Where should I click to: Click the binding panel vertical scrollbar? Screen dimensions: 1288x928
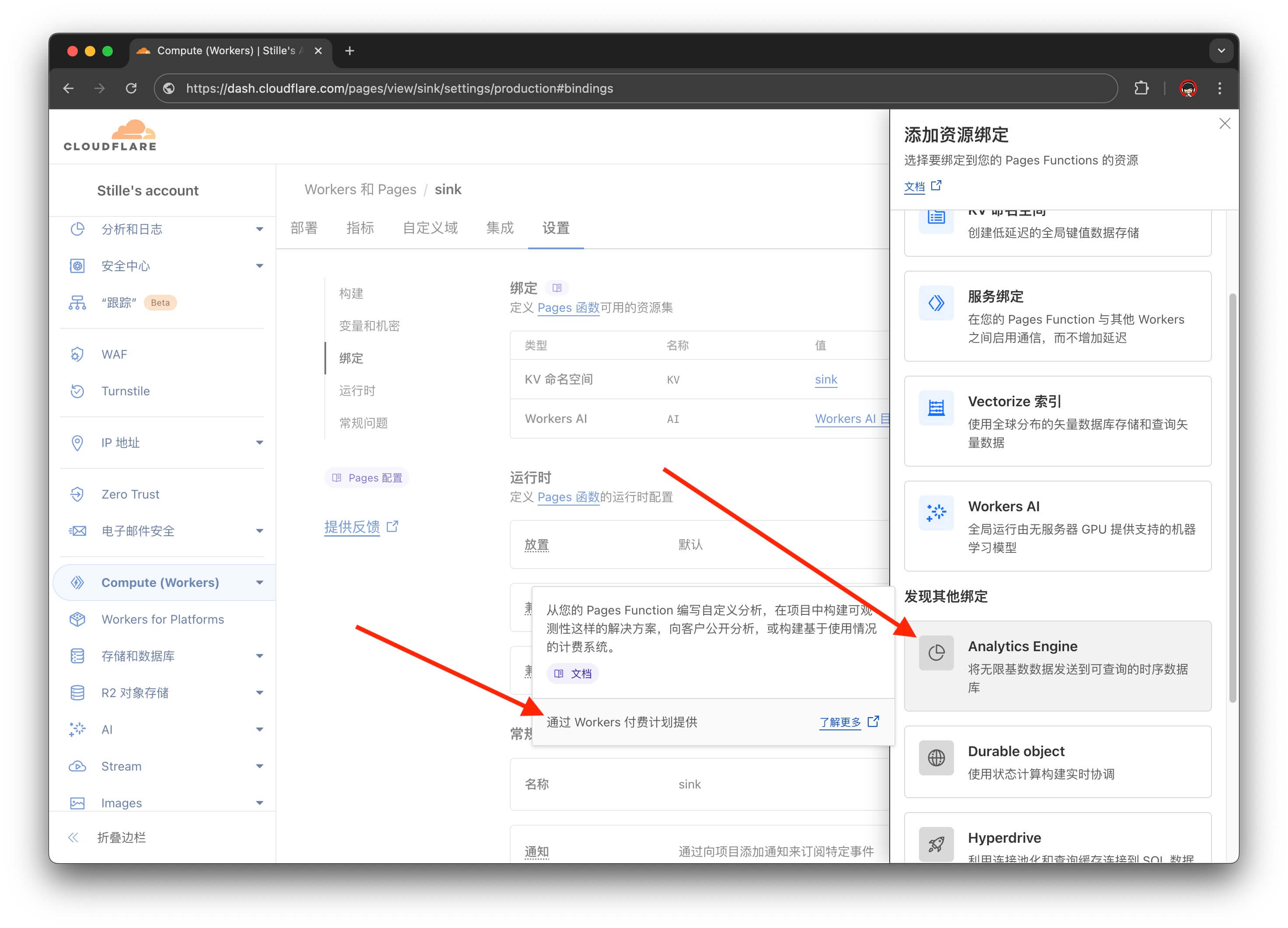tap(1232, 498)
